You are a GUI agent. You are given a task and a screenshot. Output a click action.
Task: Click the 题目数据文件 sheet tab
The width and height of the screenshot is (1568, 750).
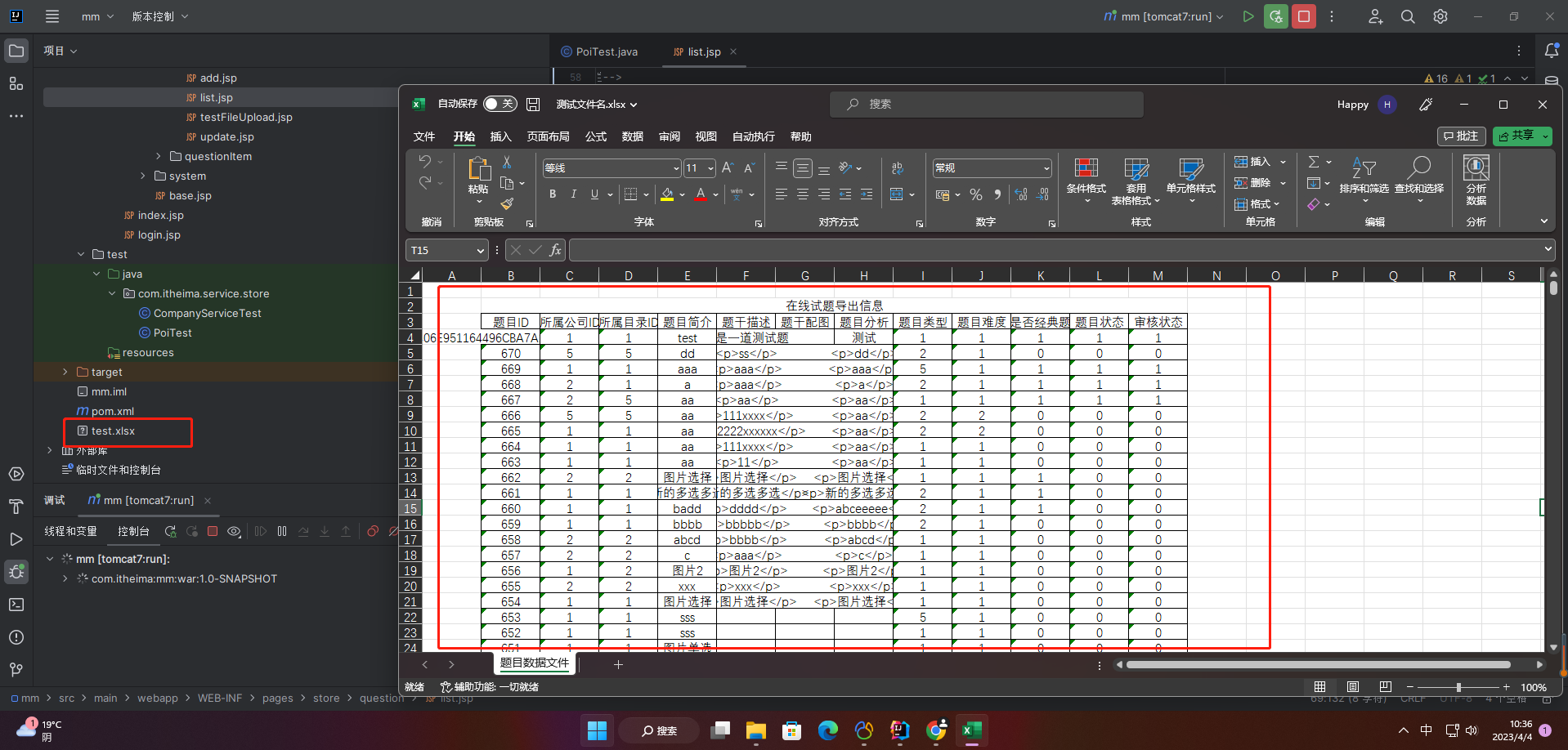click(535, 663)
